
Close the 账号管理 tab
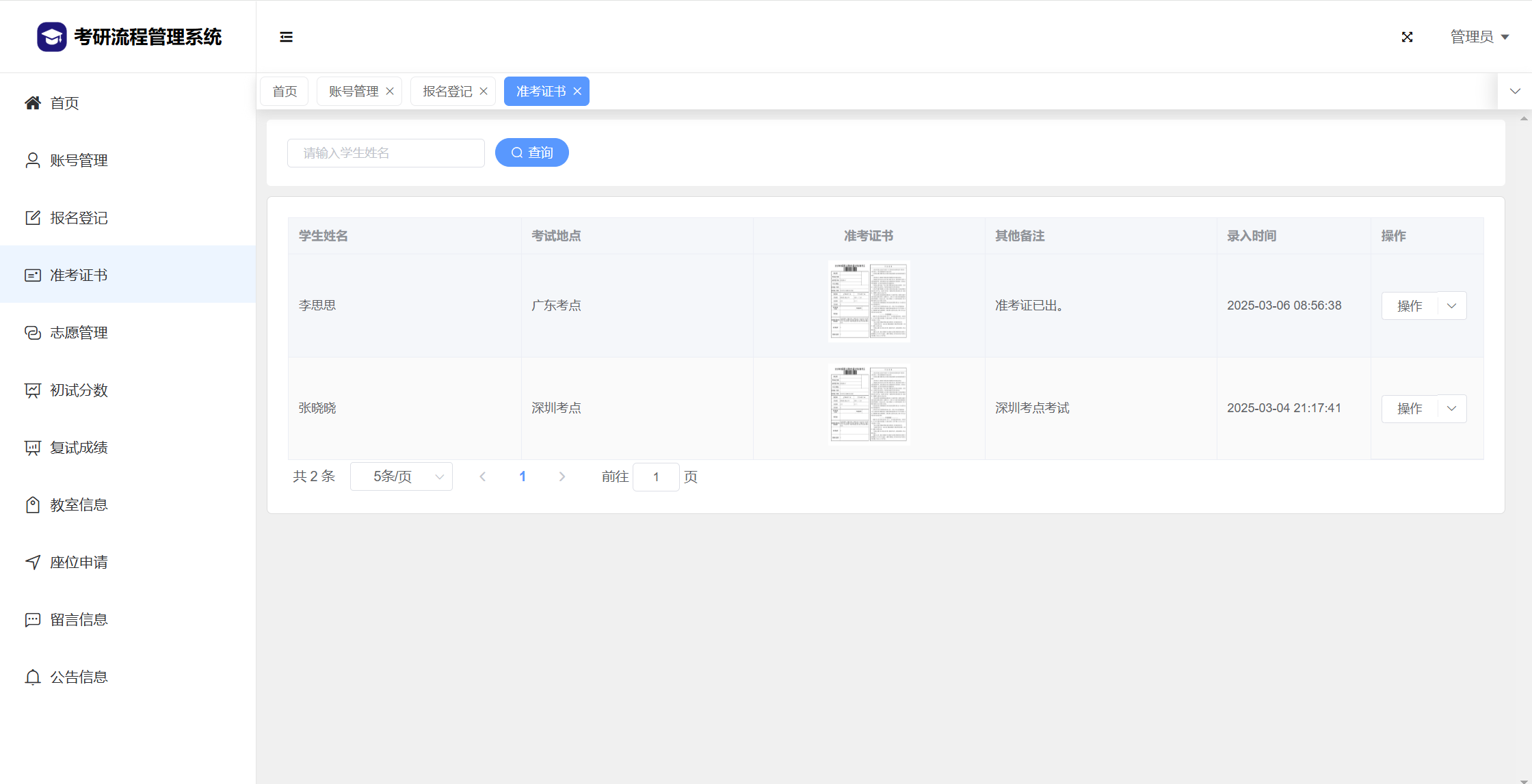click(390, 92)
